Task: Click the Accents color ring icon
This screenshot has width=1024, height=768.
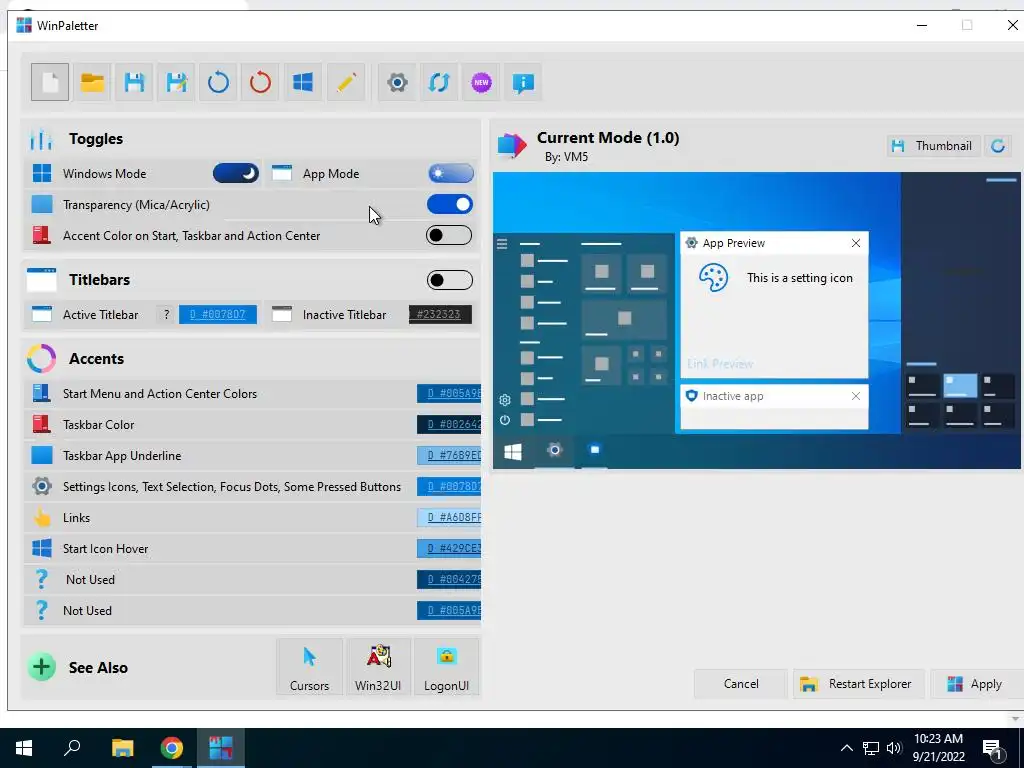Action: coord(42,359)
